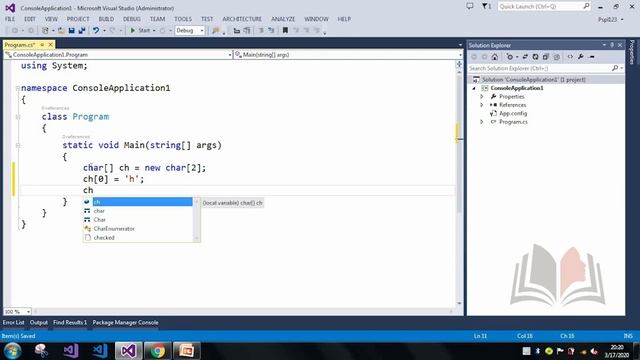Click the Save icon in the toolbar

71,31
